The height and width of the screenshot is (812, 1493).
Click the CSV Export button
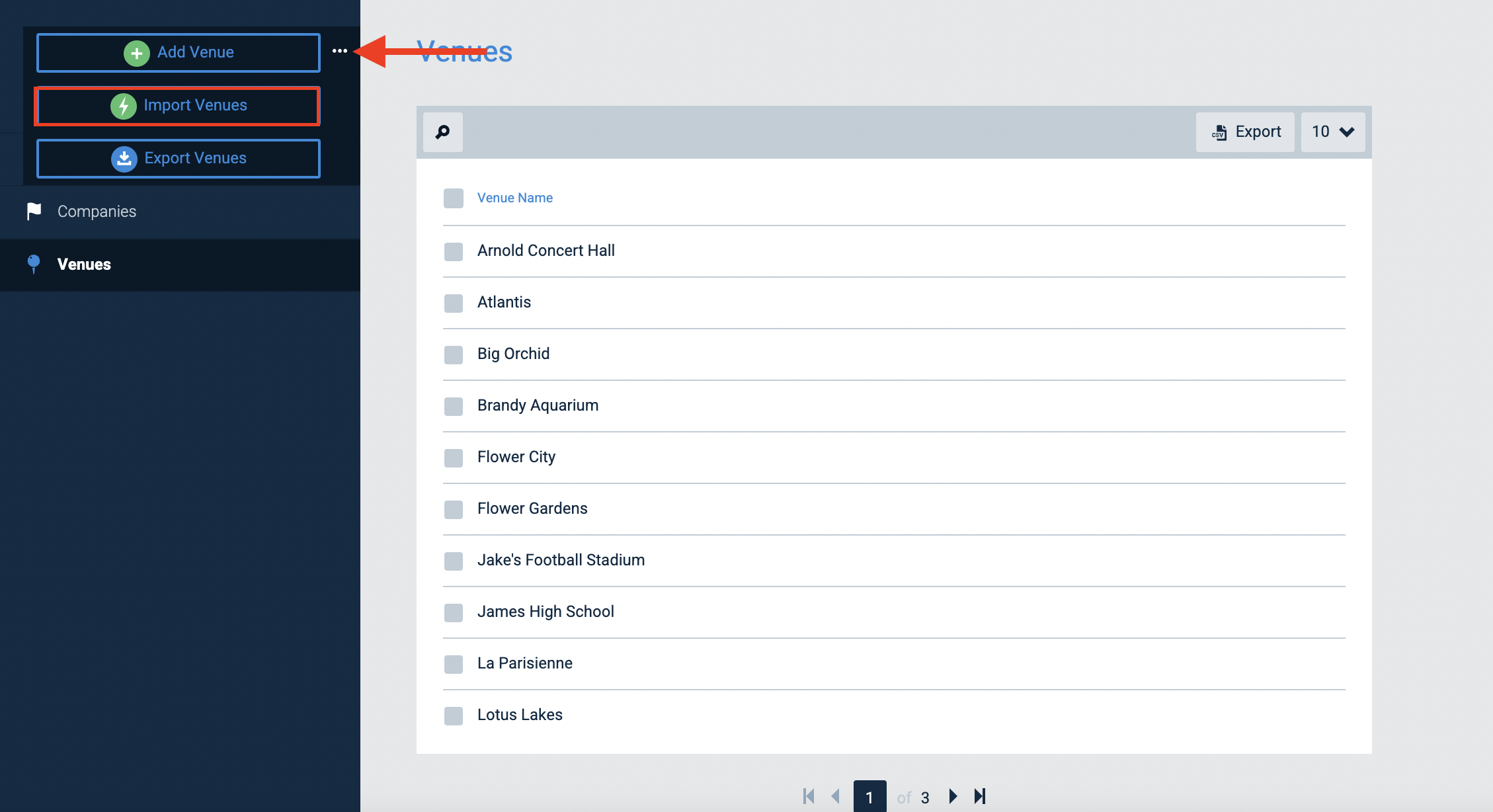click(x=1245, y=132)
